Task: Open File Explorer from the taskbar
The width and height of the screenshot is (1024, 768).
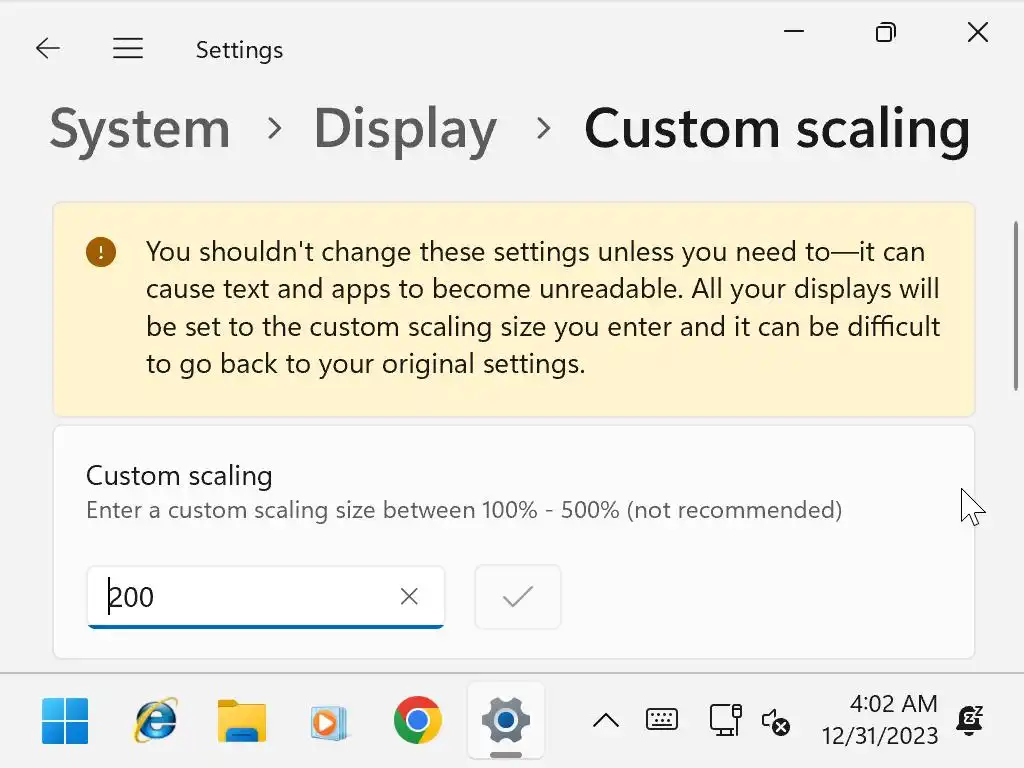Action: tap(242, 721)
